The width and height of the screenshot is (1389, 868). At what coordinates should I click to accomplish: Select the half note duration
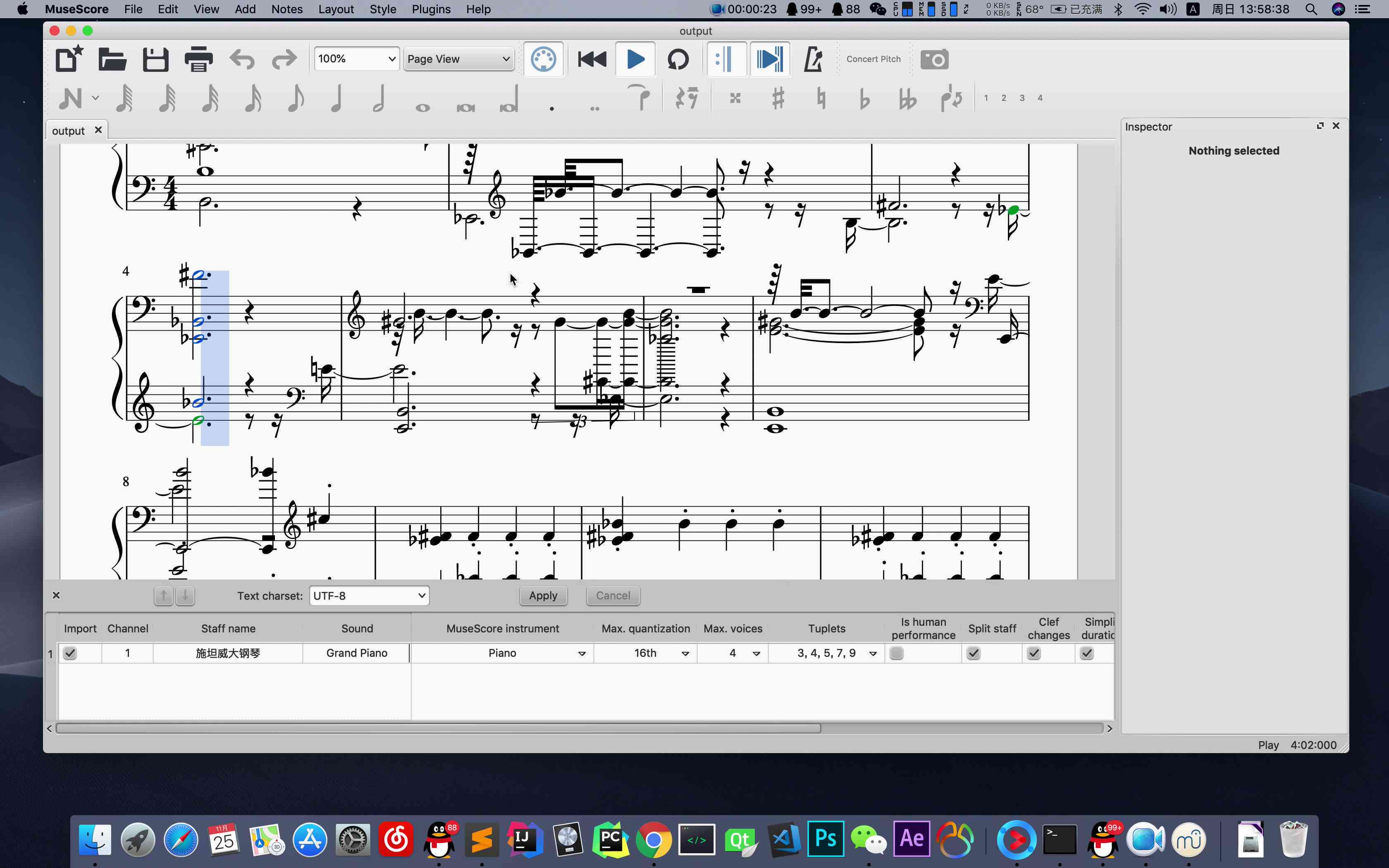coord(379,98)
